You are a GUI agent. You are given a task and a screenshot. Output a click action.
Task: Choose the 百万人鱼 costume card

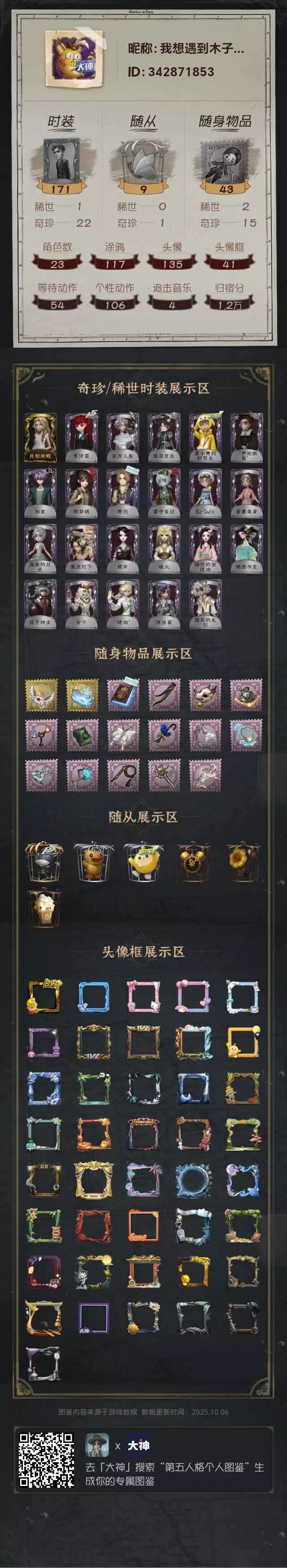pyautogui.click(x=122, y=437)
